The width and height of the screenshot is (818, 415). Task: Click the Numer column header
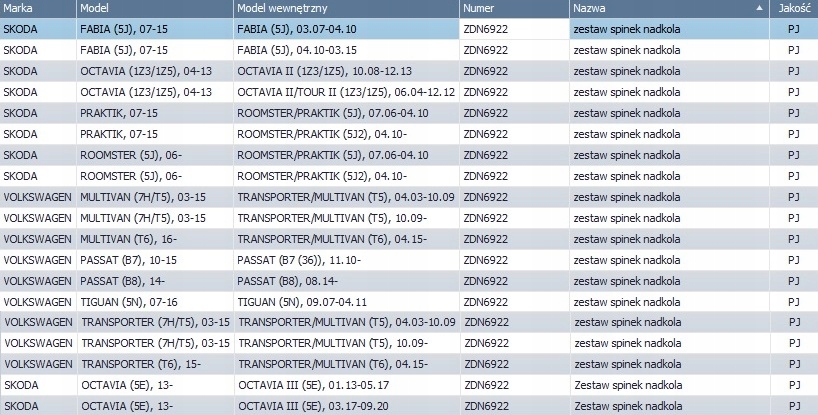tap(513, 9)
